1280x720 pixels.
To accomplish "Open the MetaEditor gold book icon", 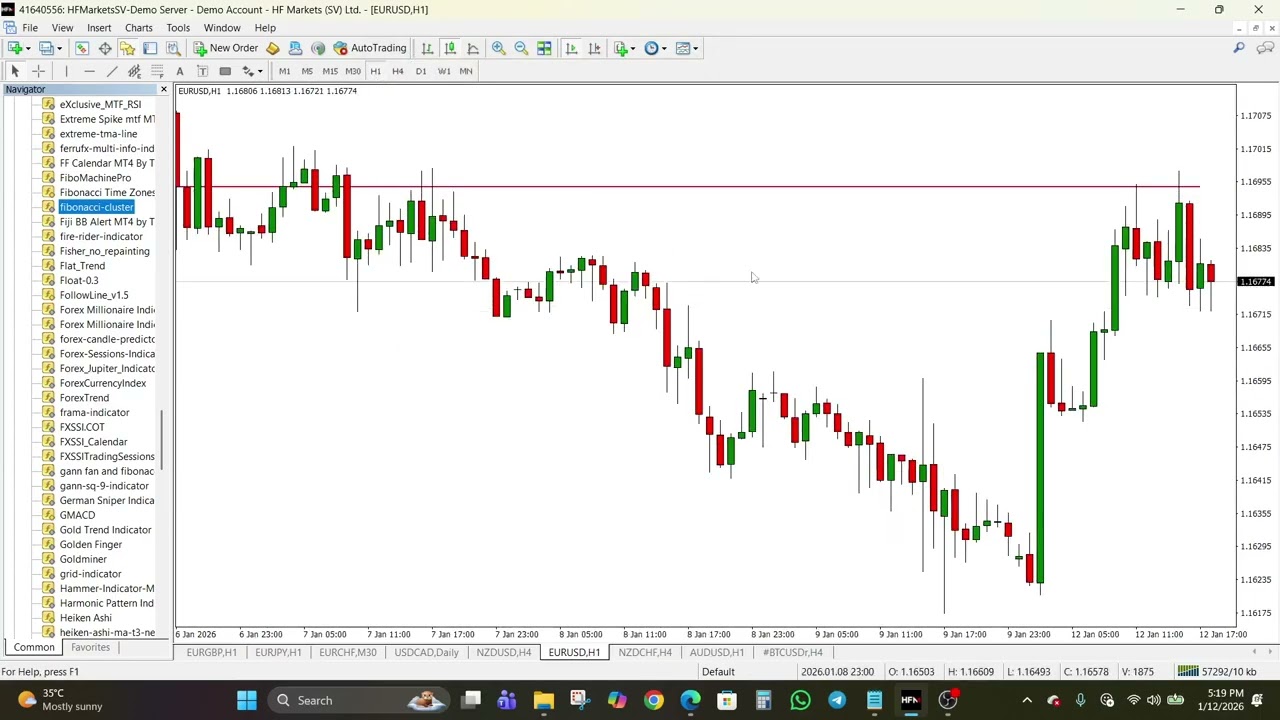I will (272, 48).
